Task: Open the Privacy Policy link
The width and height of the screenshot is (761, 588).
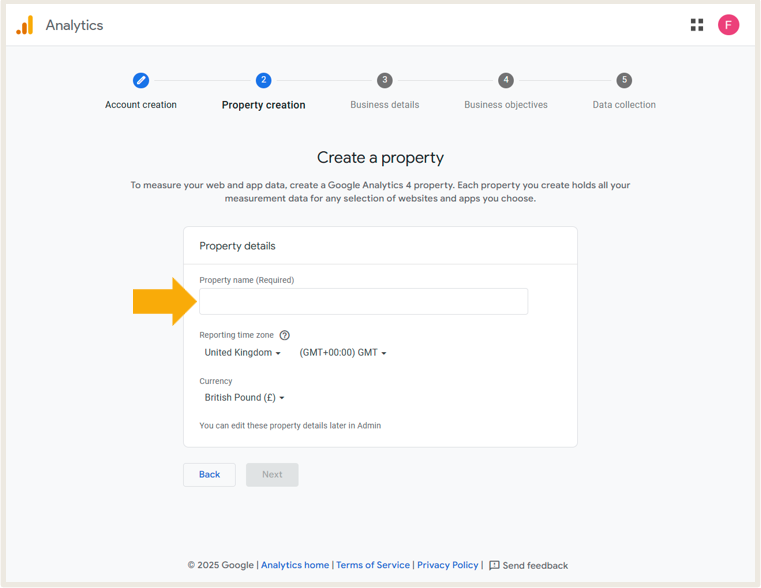Action: coord(447,565)
